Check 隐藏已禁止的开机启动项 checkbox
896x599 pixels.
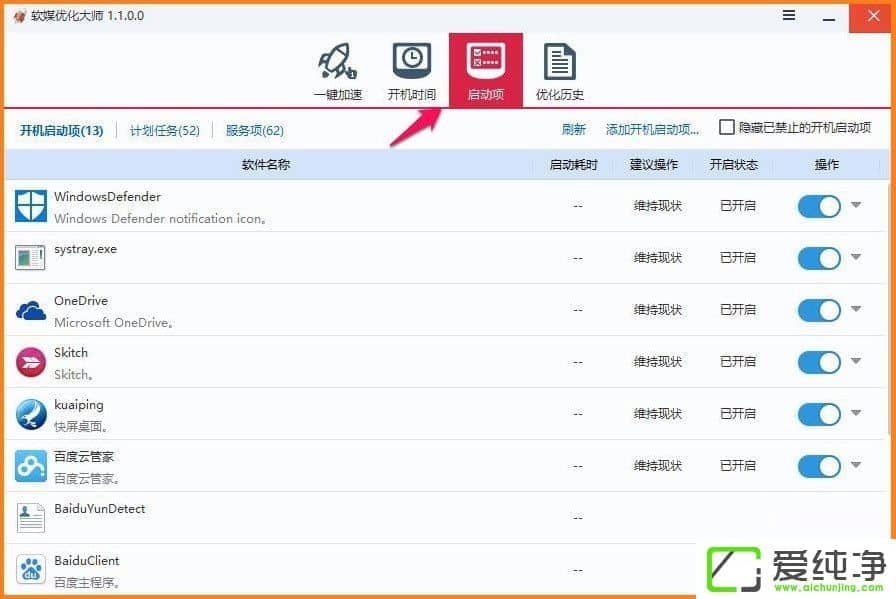pos(727,128)
